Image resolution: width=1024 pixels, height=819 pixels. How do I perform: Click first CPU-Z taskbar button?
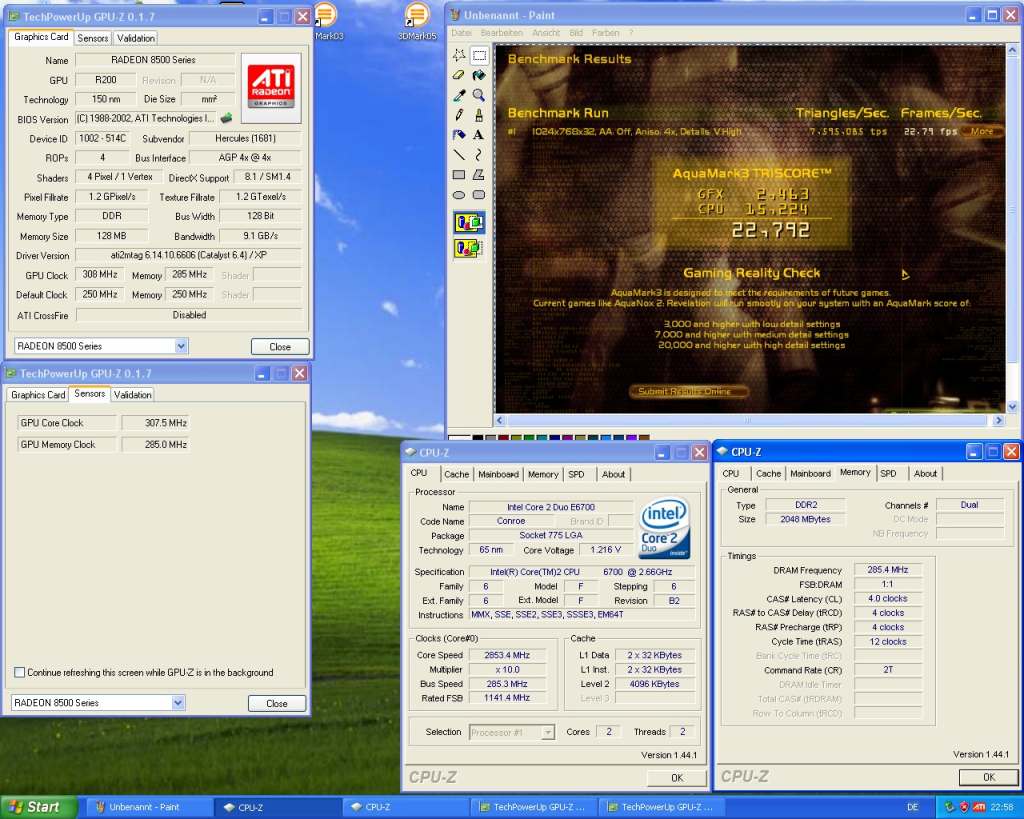(x=279, y=807)
